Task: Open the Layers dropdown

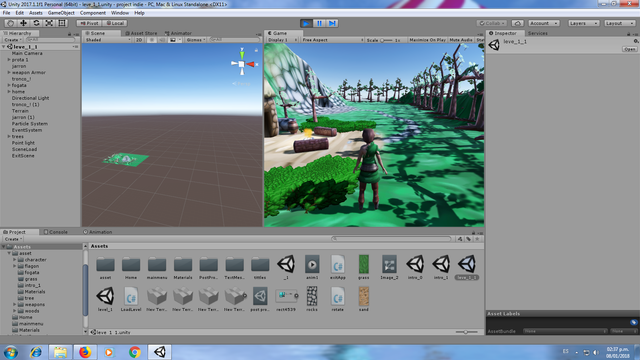Action: [584, 23]
